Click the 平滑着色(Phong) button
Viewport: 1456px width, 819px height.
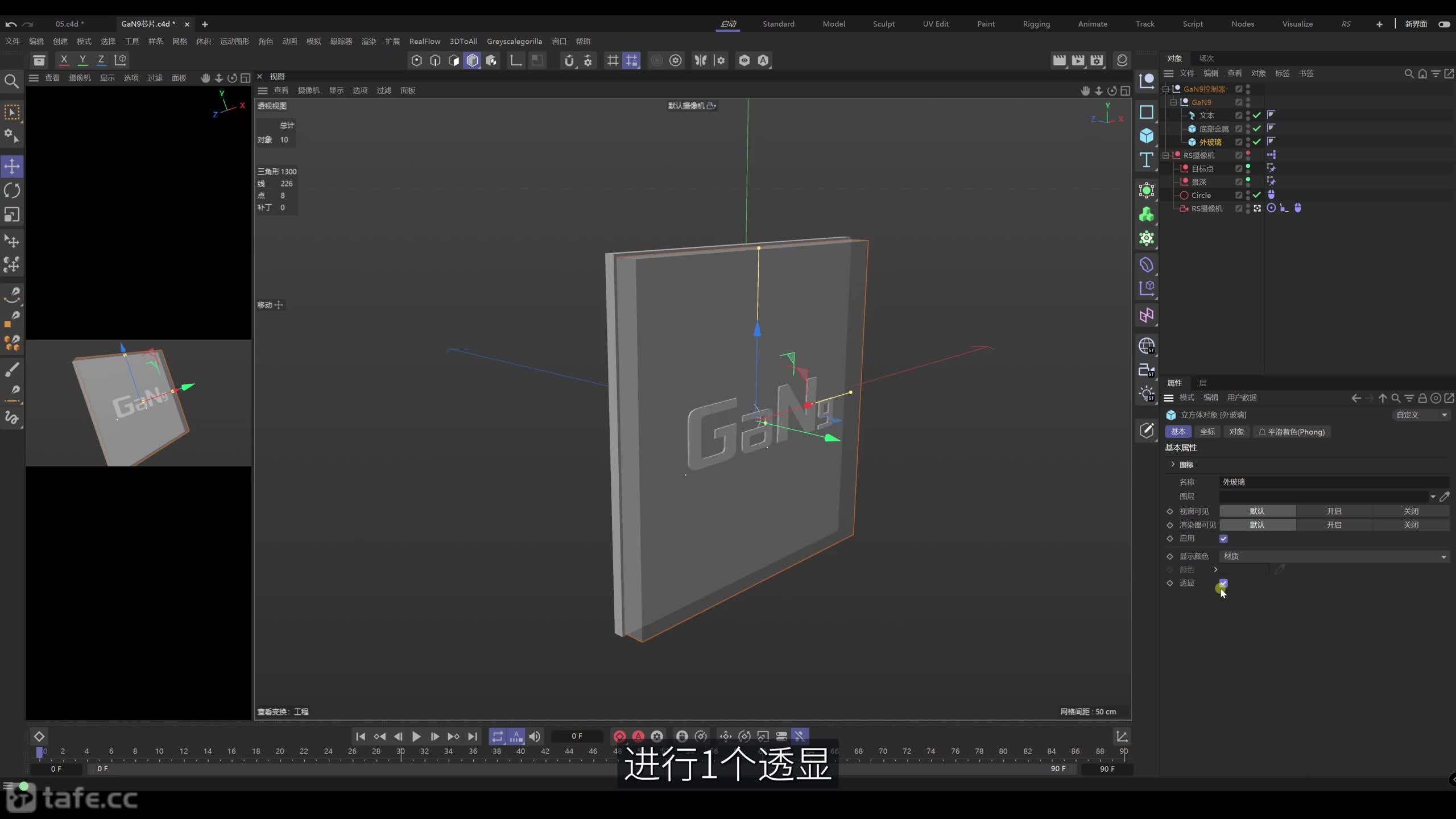click(1292, 432)
